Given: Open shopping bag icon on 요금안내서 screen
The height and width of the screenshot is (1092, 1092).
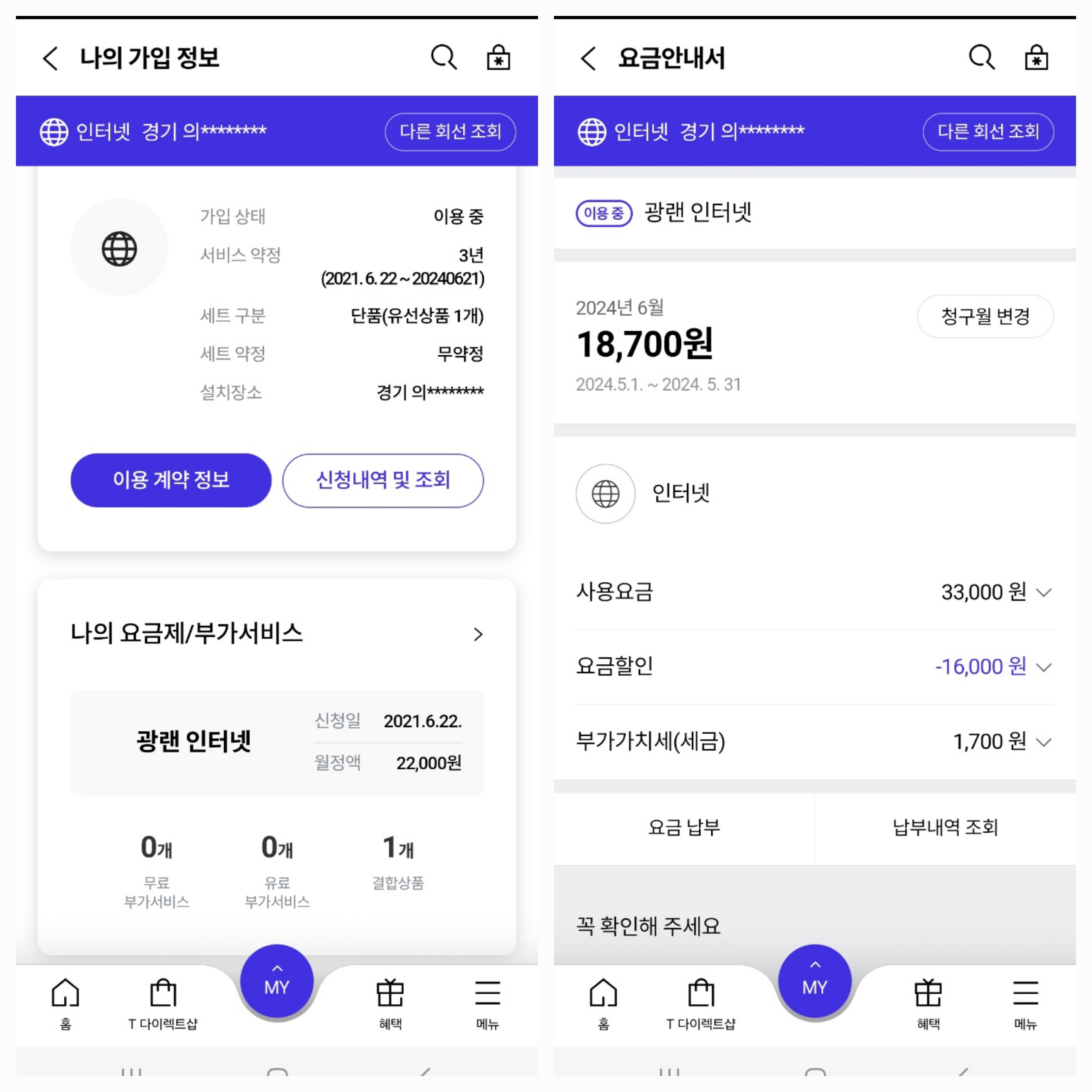Looking at the screenshot, I should pyautogui.click(x=1036, y=58).
